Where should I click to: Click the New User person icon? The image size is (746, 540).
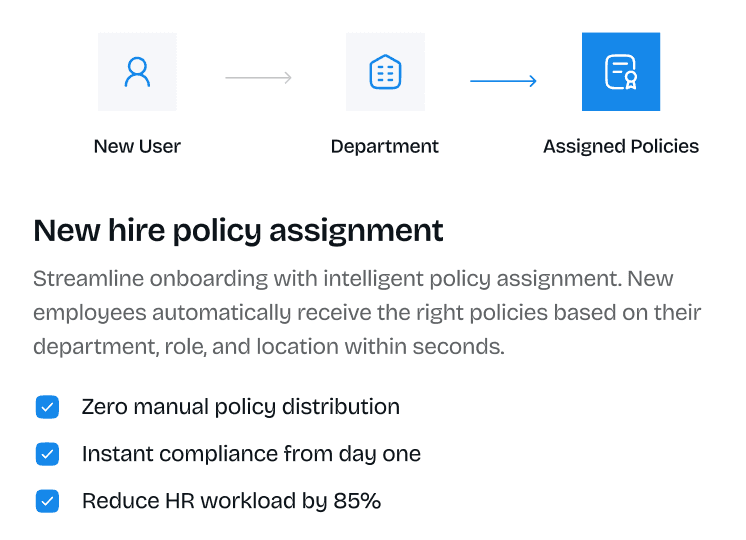(137, 72)
